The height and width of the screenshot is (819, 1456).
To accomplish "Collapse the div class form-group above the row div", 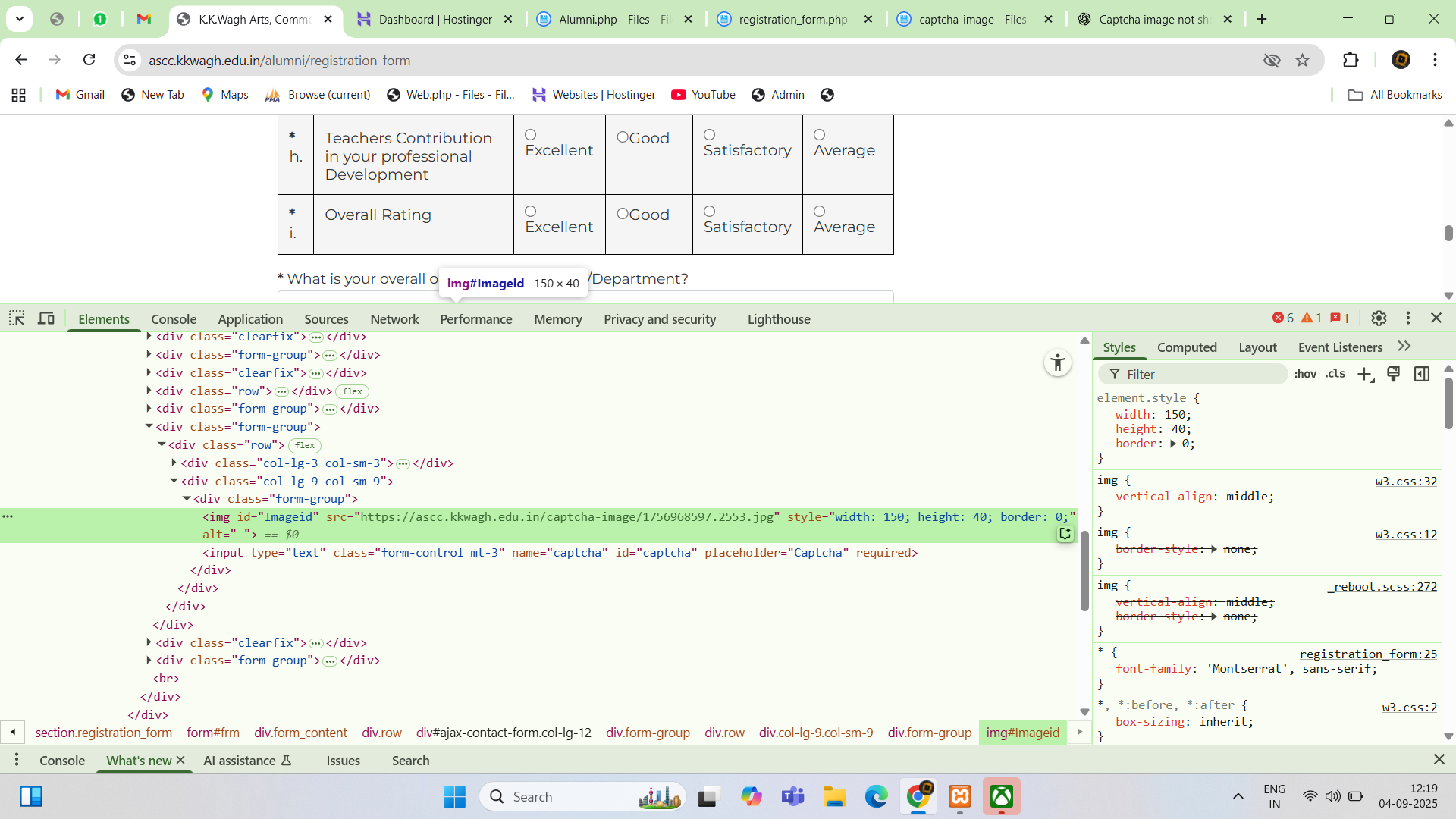I will (149, 426).
